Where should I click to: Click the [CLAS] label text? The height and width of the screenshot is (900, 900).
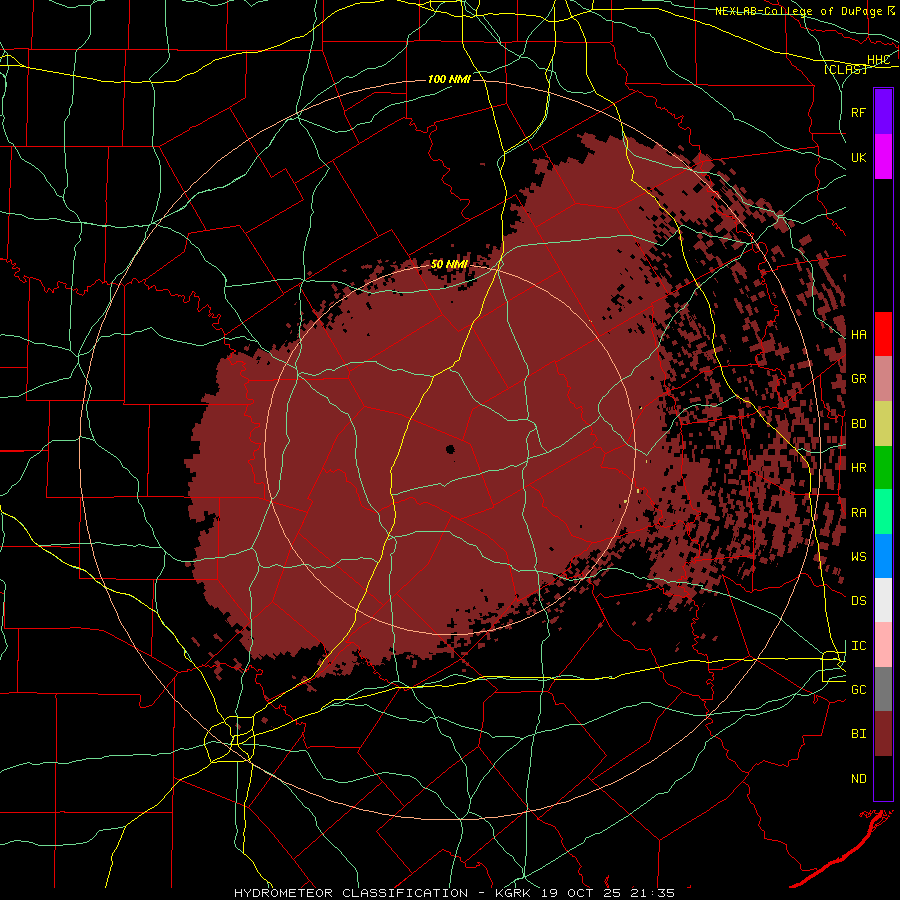(845, 69)
